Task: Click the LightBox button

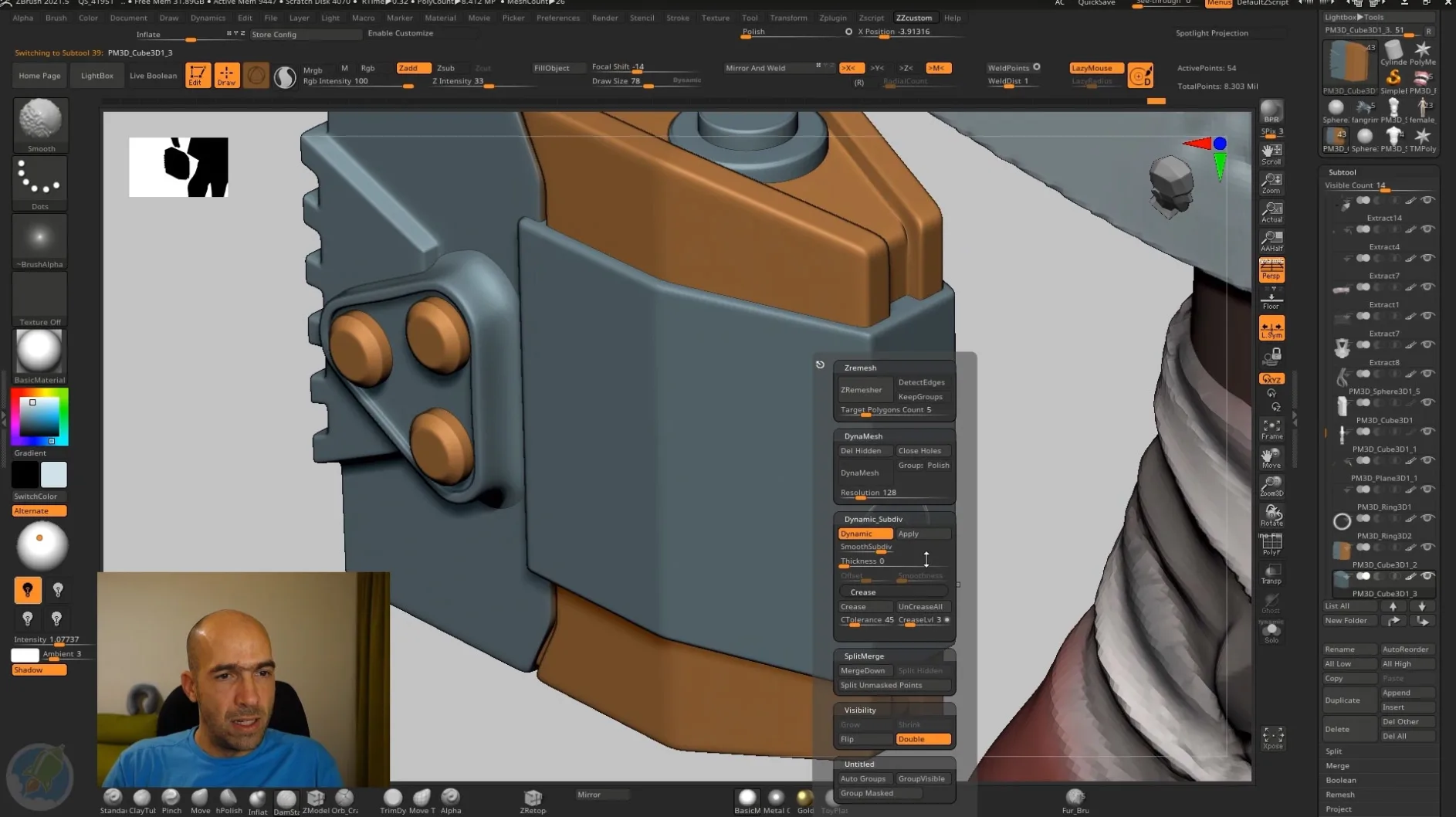Action: pos(97,76)
